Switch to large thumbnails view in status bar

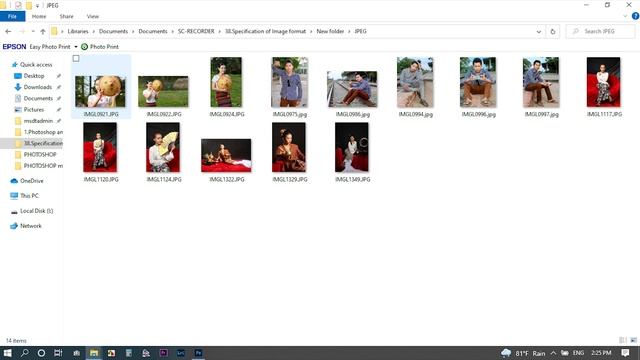pyautogui.click(x=633, y=340)
